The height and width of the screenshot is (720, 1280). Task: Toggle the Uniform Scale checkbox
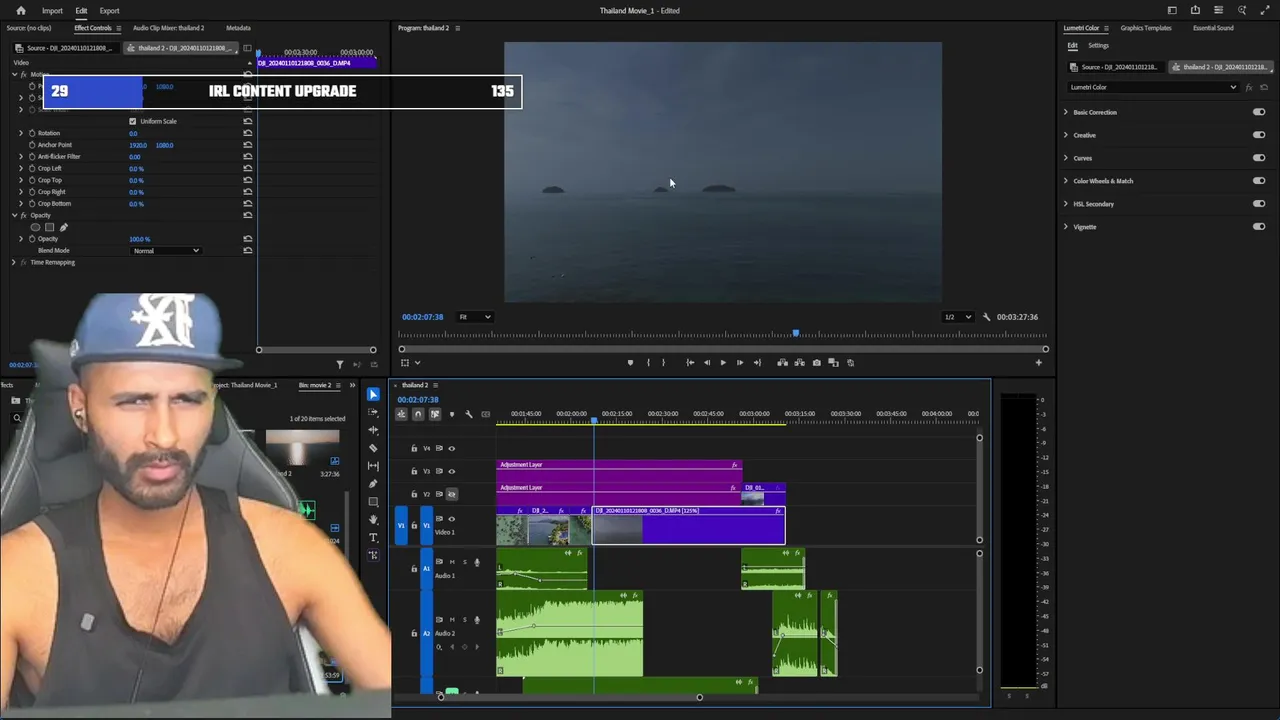point(132,121)
